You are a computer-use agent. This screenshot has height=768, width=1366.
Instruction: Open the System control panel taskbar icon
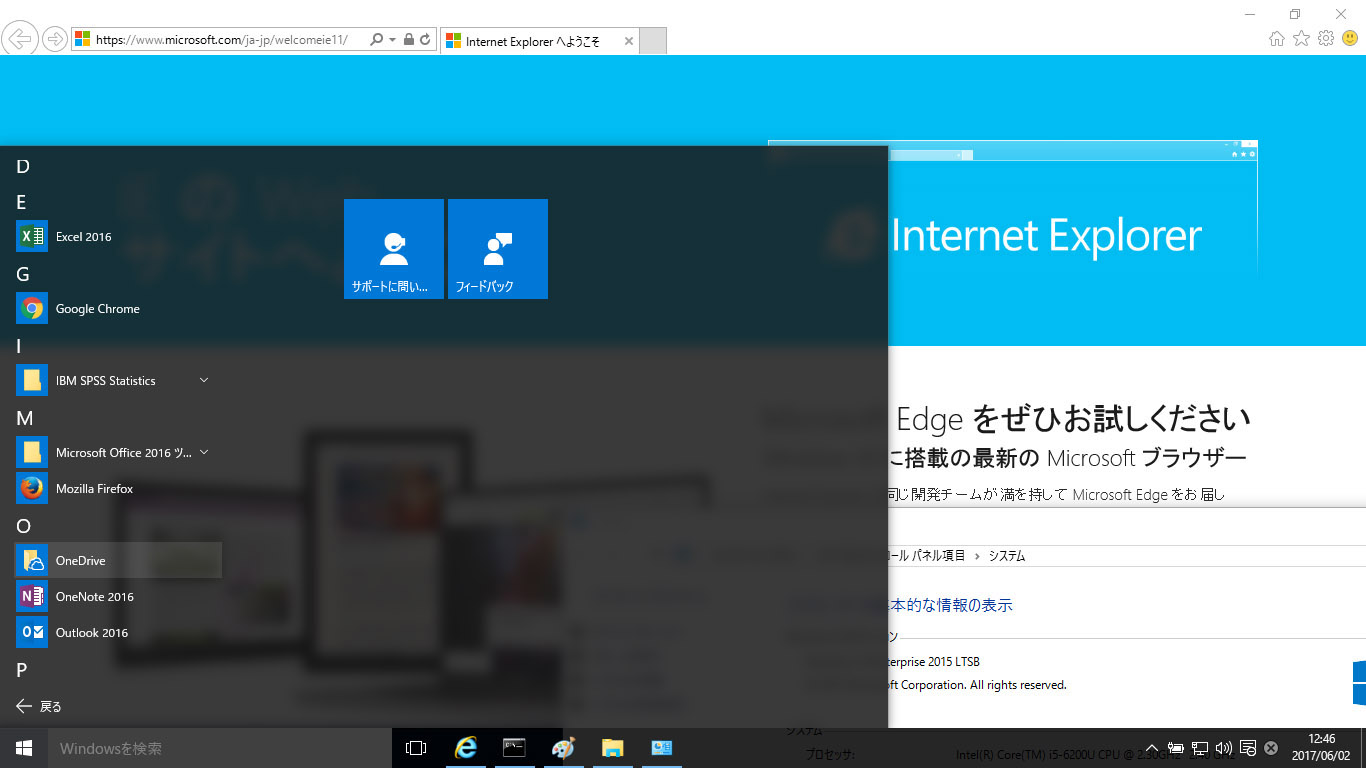tap(661, 748)
